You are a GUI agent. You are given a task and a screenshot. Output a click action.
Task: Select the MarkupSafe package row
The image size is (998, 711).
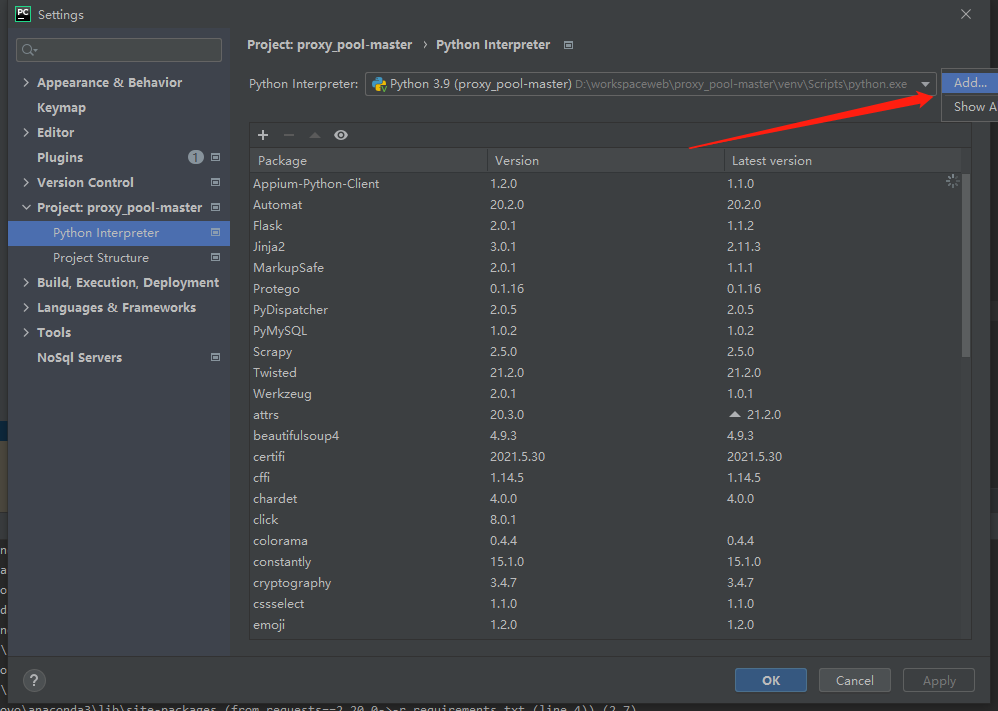coord(605,267)
